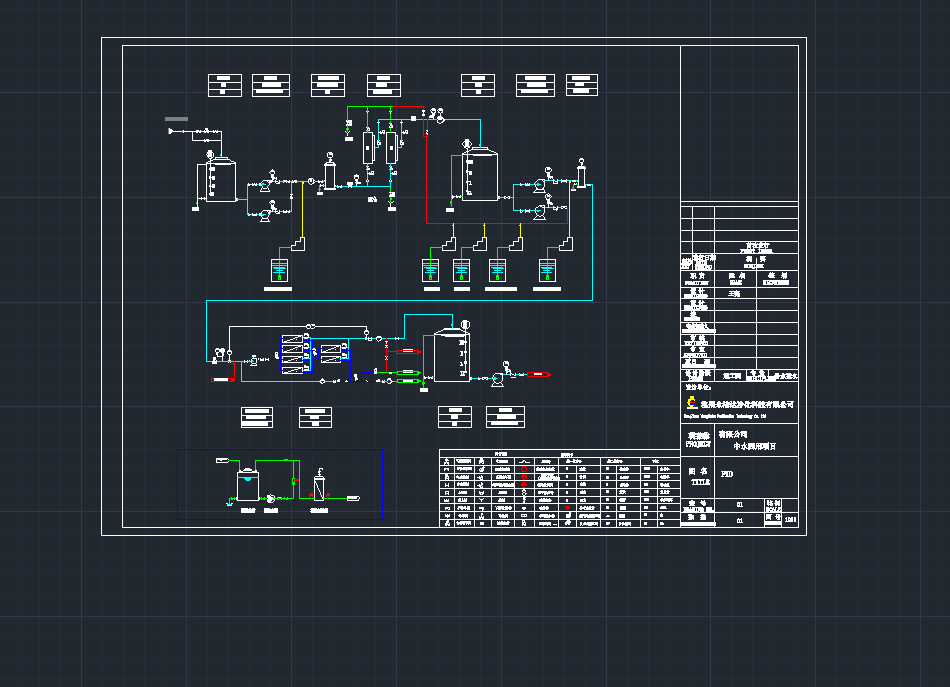Click the long cyan pipe running to lower section
This screenshot has width=950, height=687.
point(400,299)
